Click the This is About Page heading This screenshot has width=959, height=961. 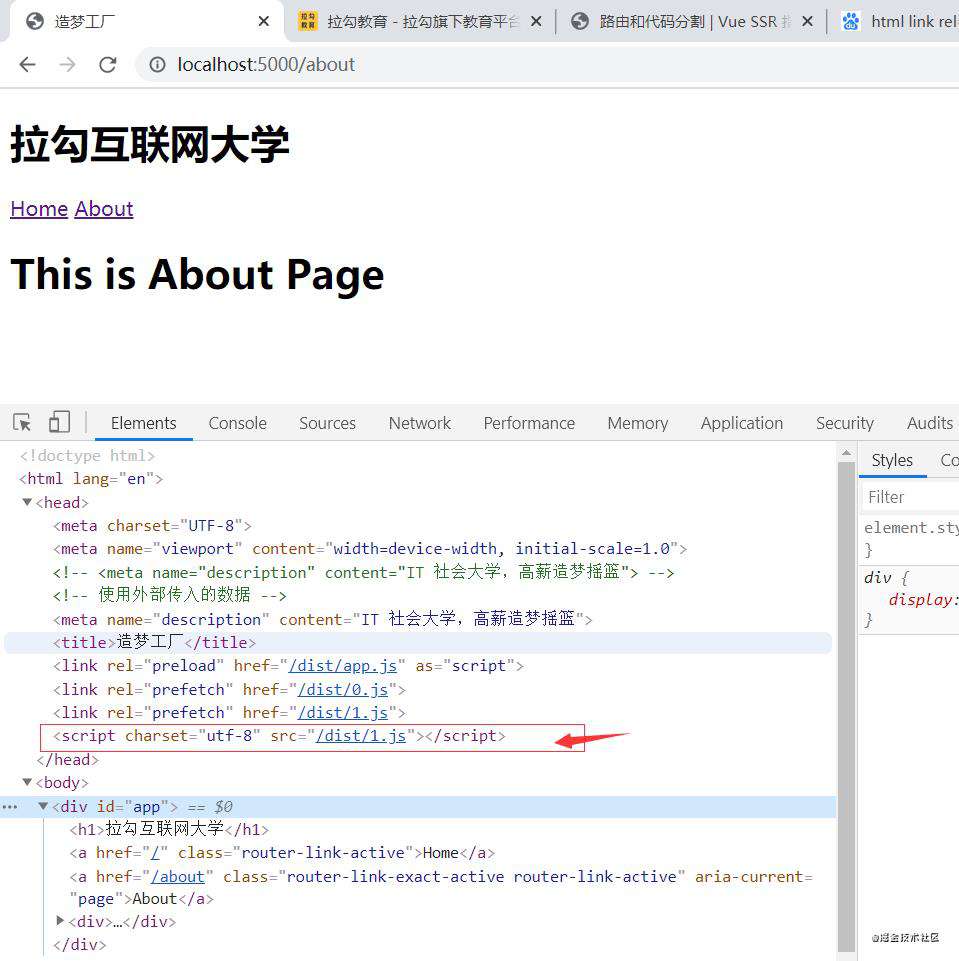tap(197, 274)
